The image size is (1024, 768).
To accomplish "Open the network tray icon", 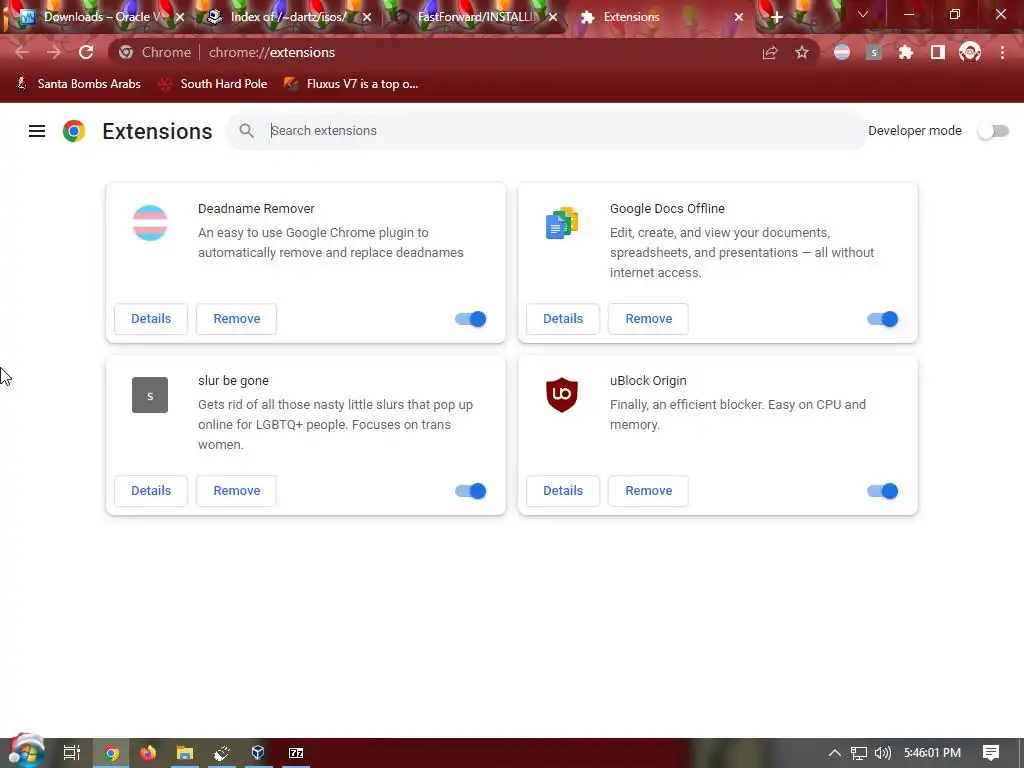I will click(859, 753).
